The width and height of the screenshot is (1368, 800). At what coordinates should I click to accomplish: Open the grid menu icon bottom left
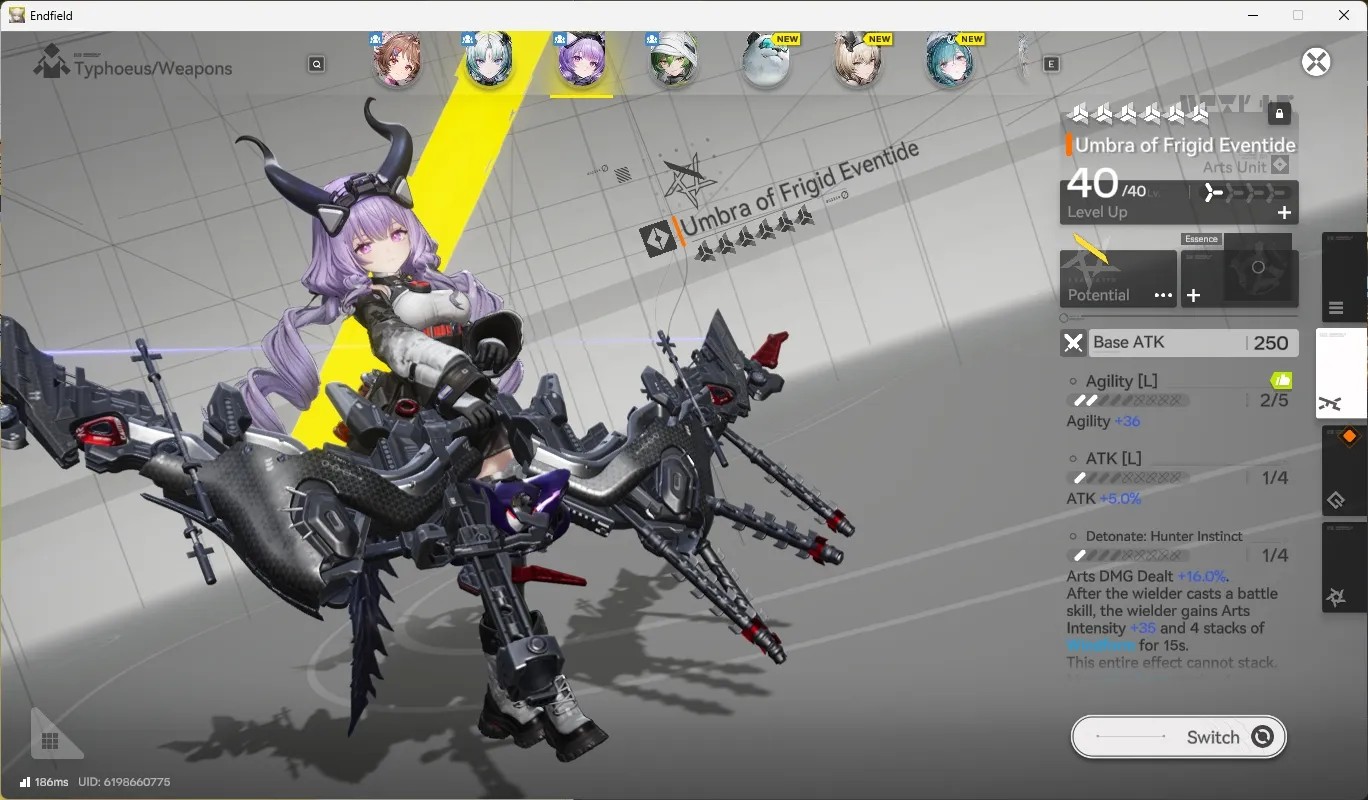point(50,741)
